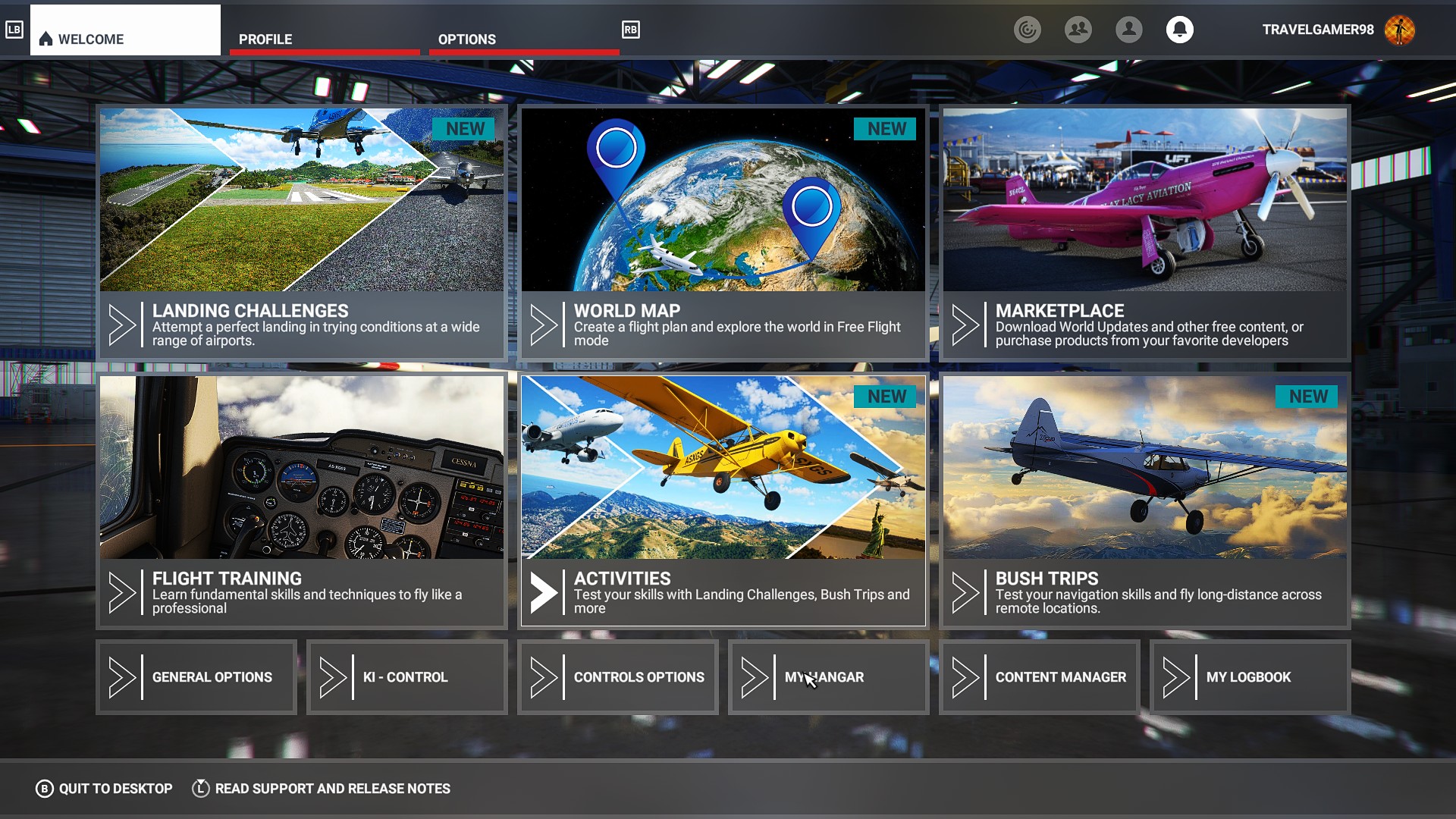This screenshot has width=1456, height=819.
Task: Open My Logbook
Action: pyautogui.click(x=1250, y=677)
